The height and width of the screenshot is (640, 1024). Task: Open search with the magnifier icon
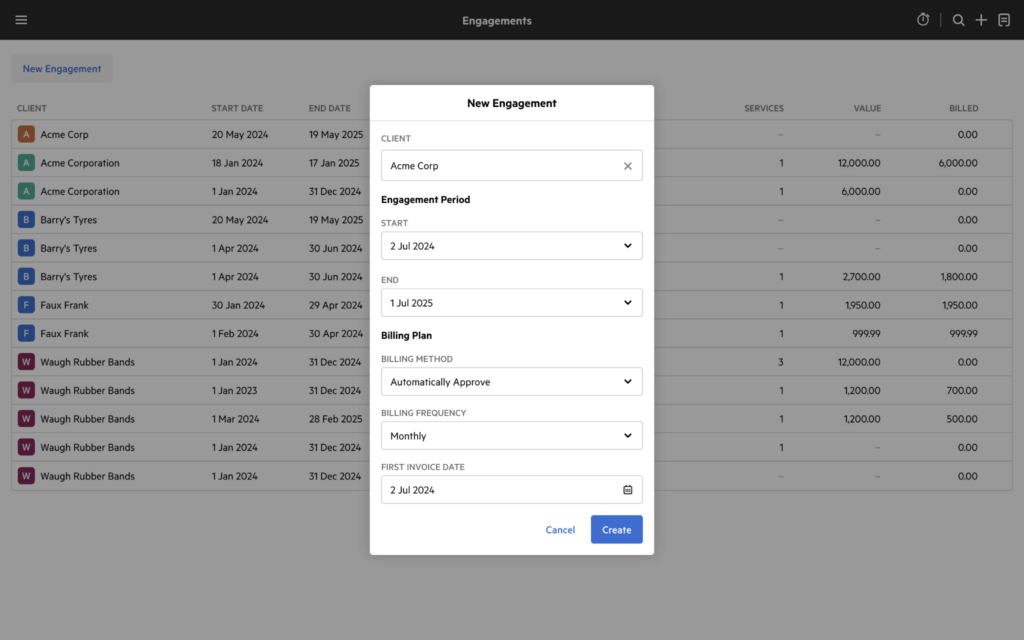[958, 20]
